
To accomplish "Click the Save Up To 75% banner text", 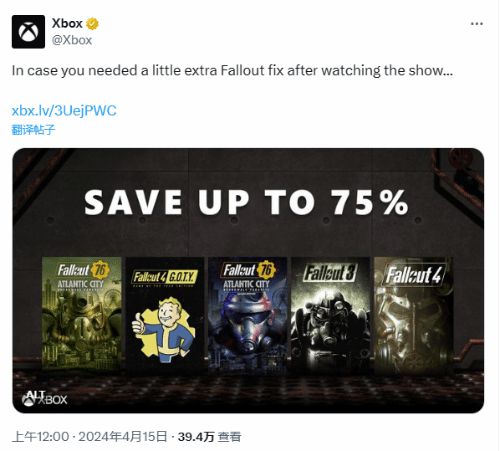I will [246, 202].
